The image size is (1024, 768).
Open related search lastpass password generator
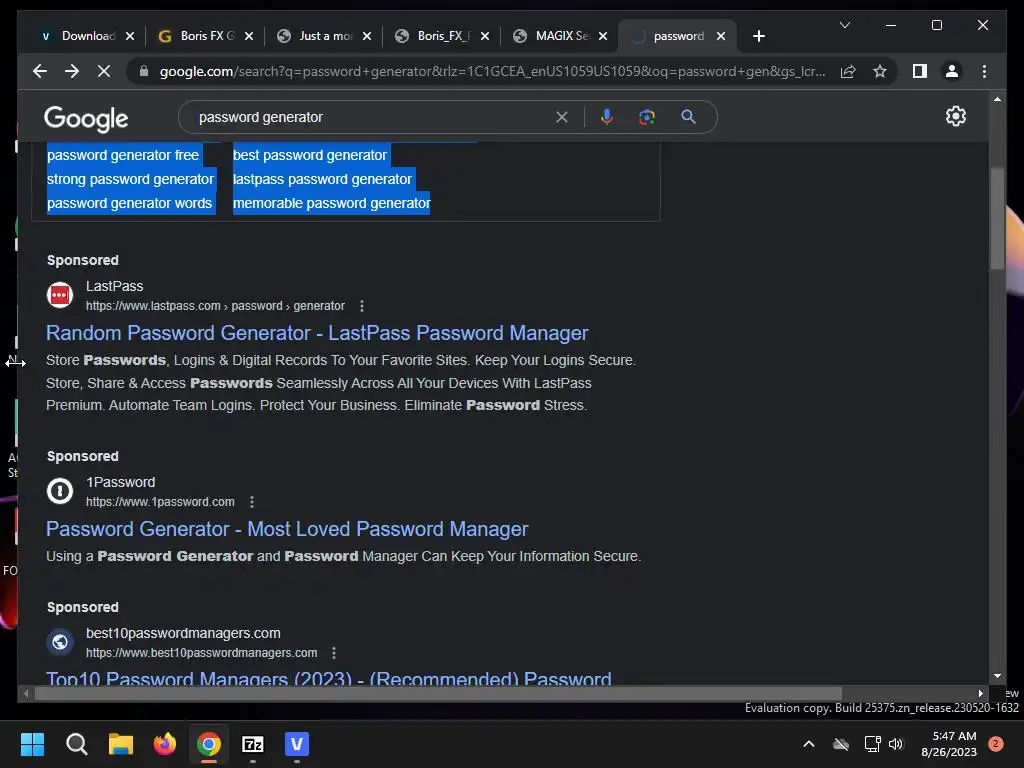pyautogui.click(x=322, y=179)
